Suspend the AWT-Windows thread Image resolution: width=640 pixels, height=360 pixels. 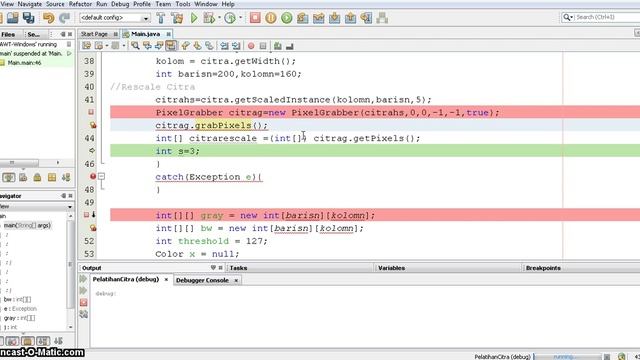(x=69, y=44)
